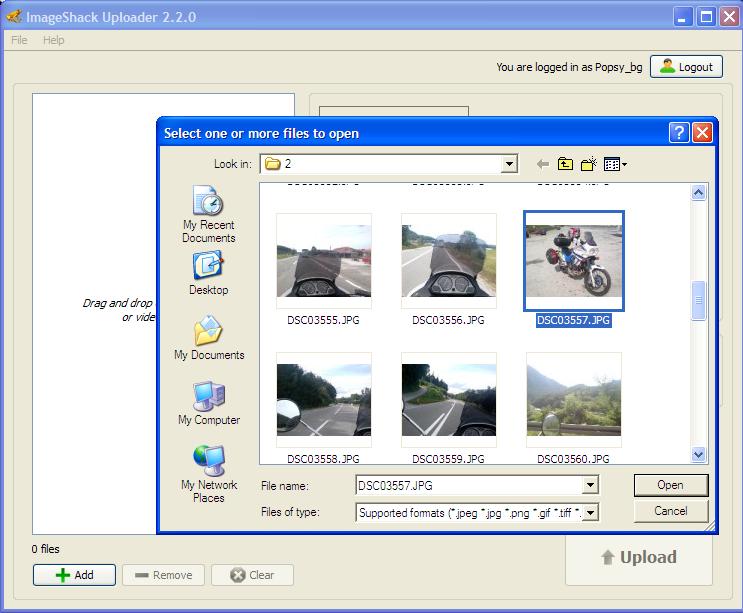Go to Desktop in places bar
Viewport: 743px width, 613px height.
208,273
